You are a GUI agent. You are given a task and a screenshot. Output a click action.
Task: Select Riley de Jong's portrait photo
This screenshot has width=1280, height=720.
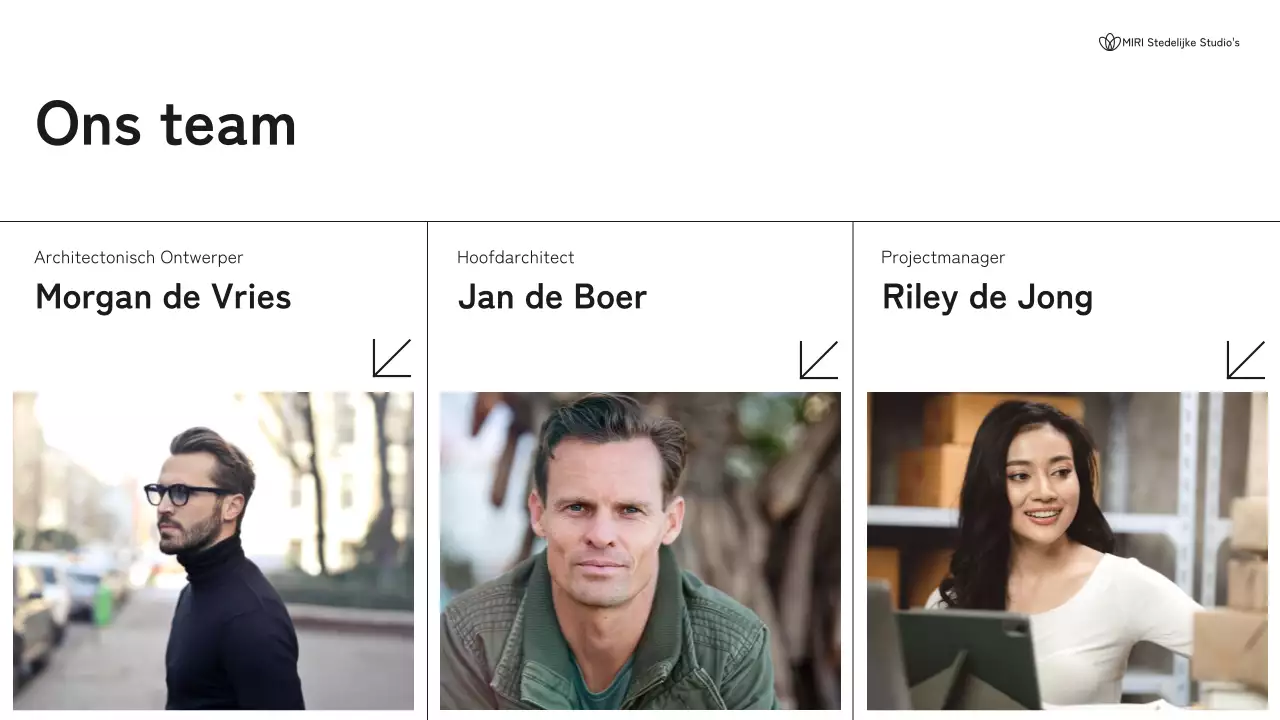click(x=1067, y=550)
